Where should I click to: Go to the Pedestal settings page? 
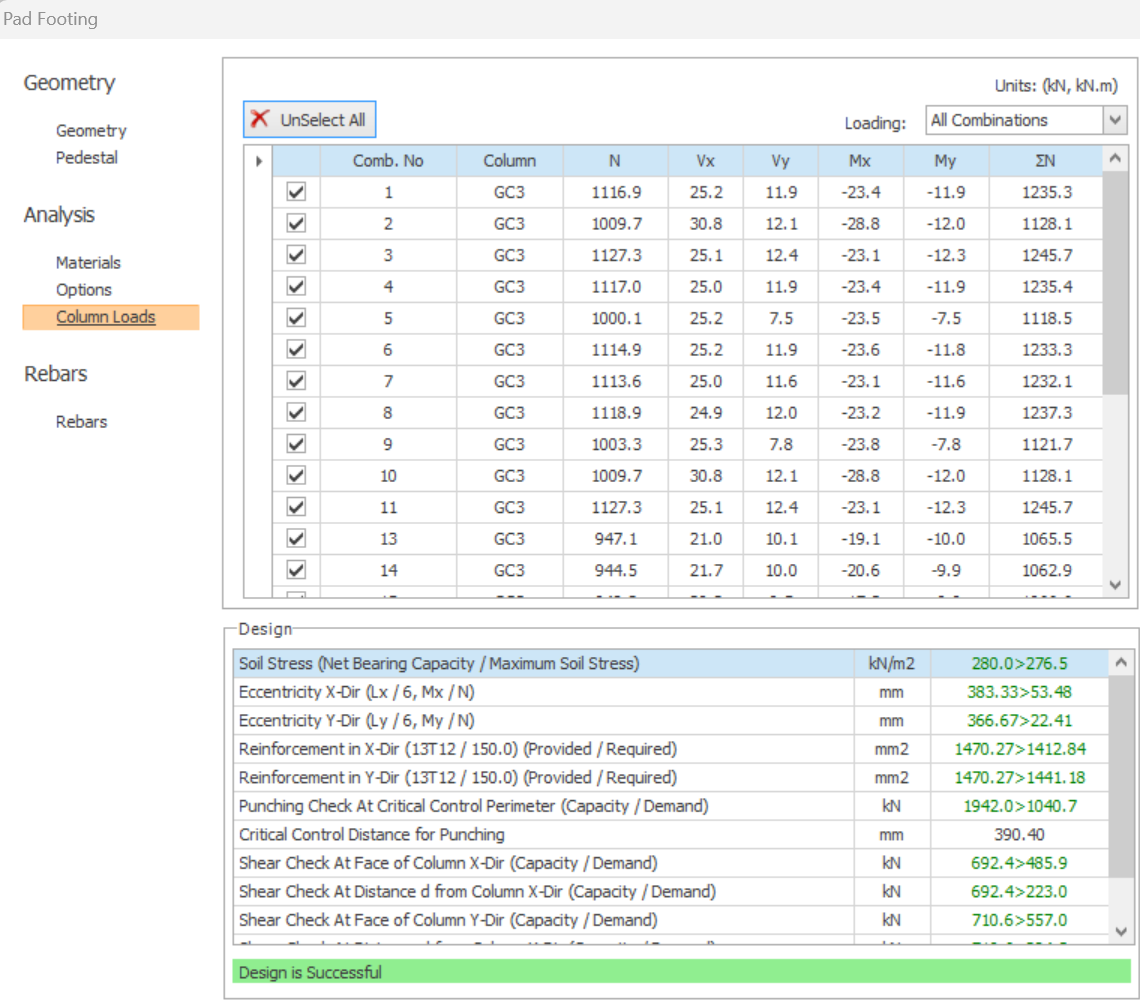click(87, 158)
